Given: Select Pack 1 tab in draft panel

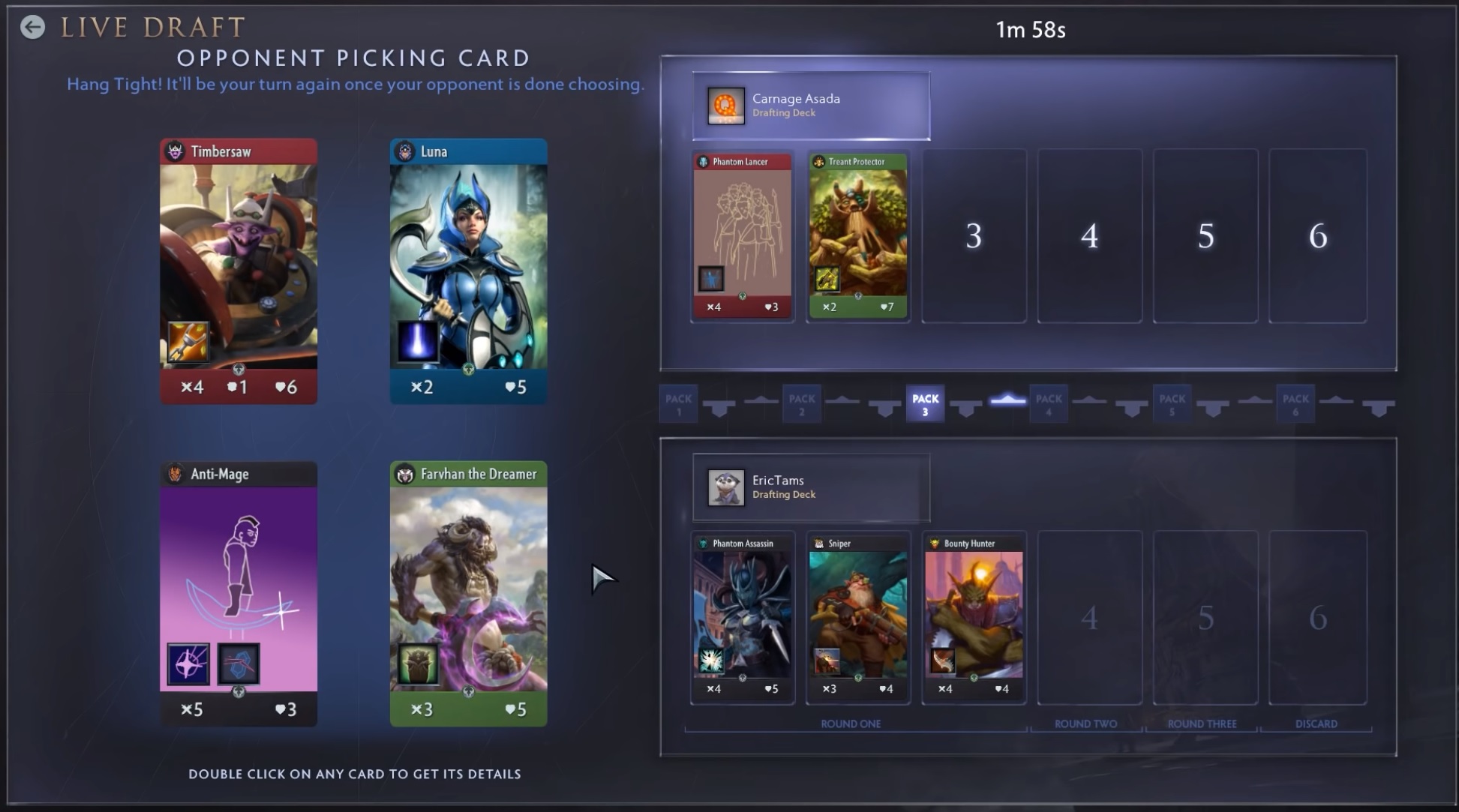Looking at the screenshot, I should [674, 403].
